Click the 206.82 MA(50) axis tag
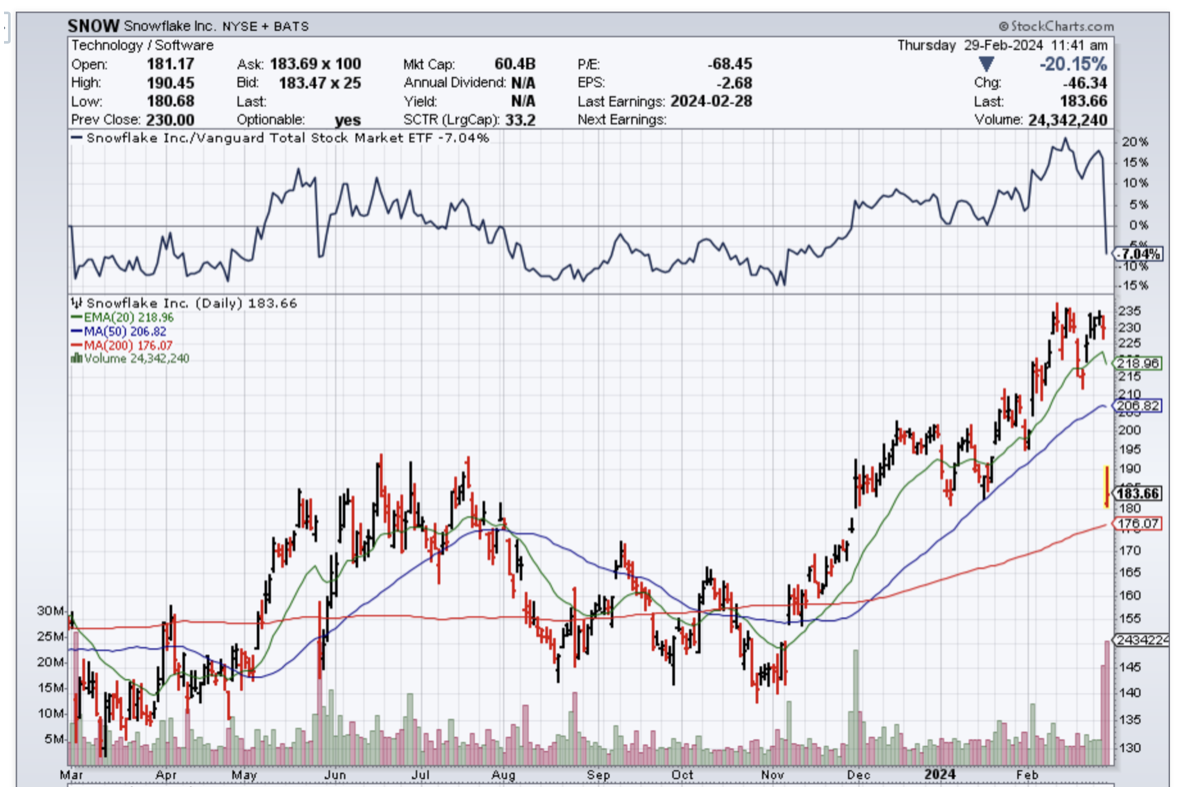 1140,406
